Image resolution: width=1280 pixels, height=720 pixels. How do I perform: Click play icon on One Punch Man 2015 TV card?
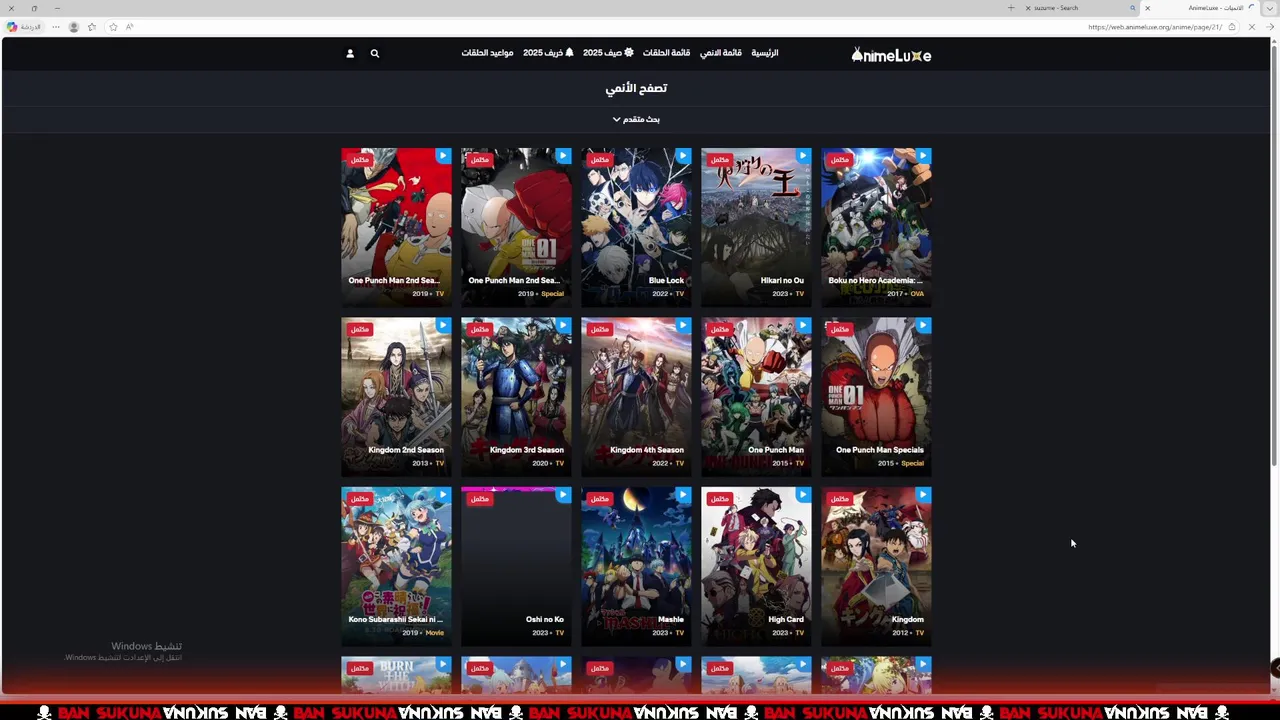pos(803,325)
